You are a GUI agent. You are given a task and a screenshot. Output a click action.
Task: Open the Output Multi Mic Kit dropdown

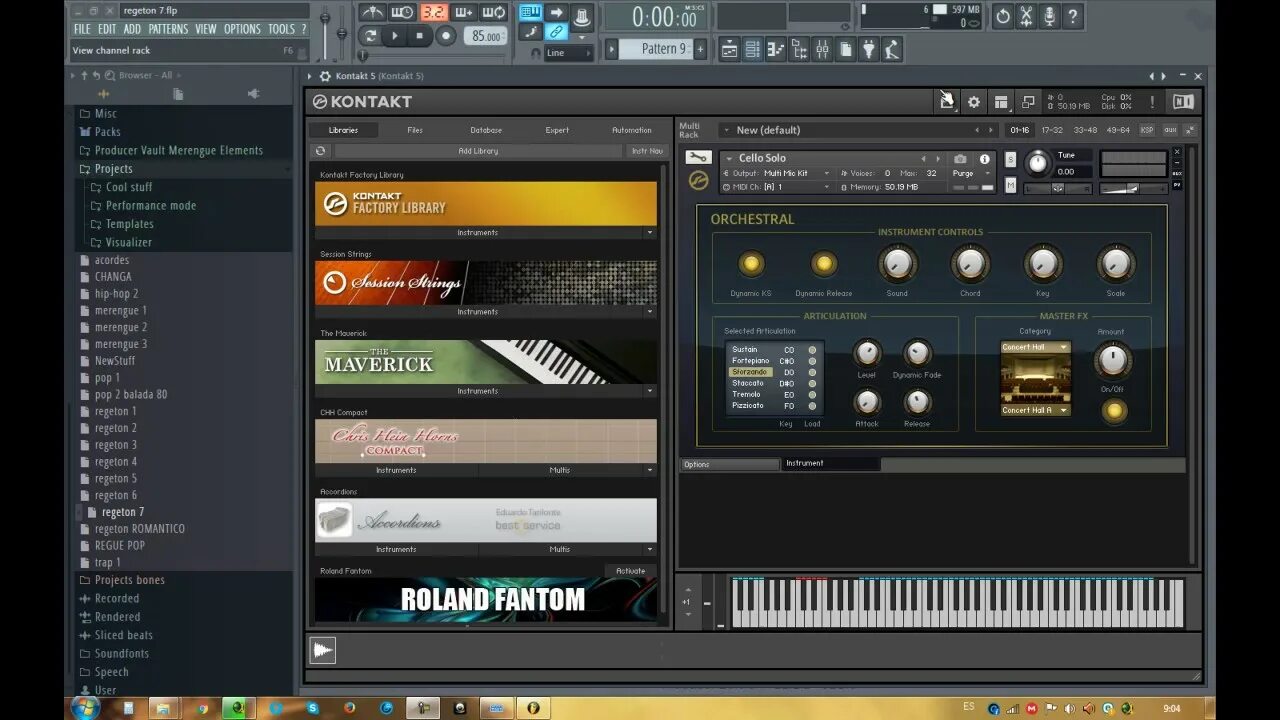779,173
